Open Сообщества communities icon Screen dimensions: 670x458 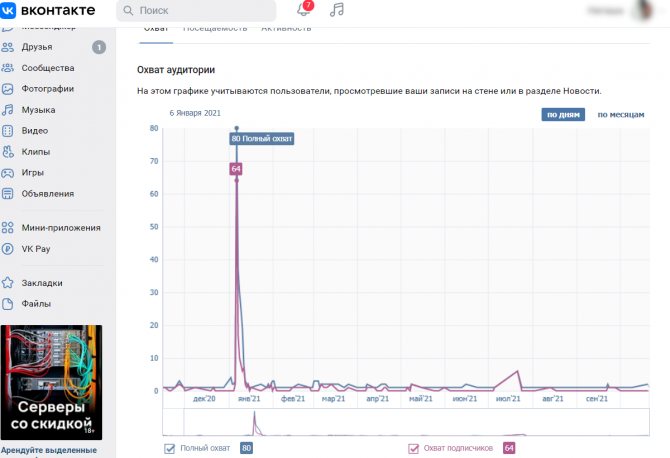click(x=8, y=68)
